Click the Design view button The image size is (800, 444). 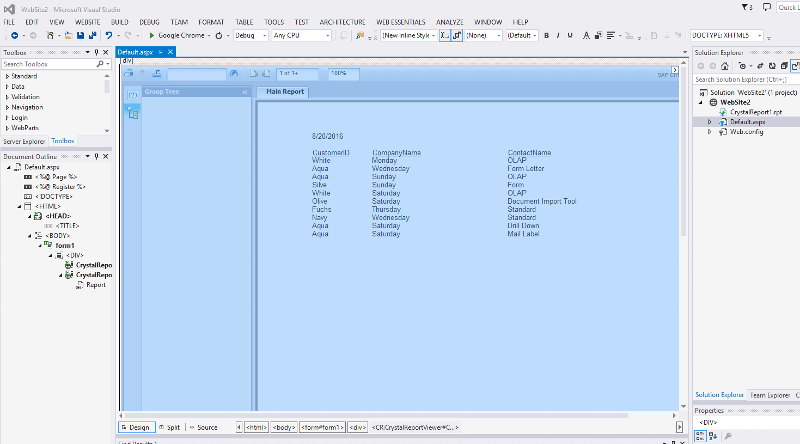coord(136,428)
